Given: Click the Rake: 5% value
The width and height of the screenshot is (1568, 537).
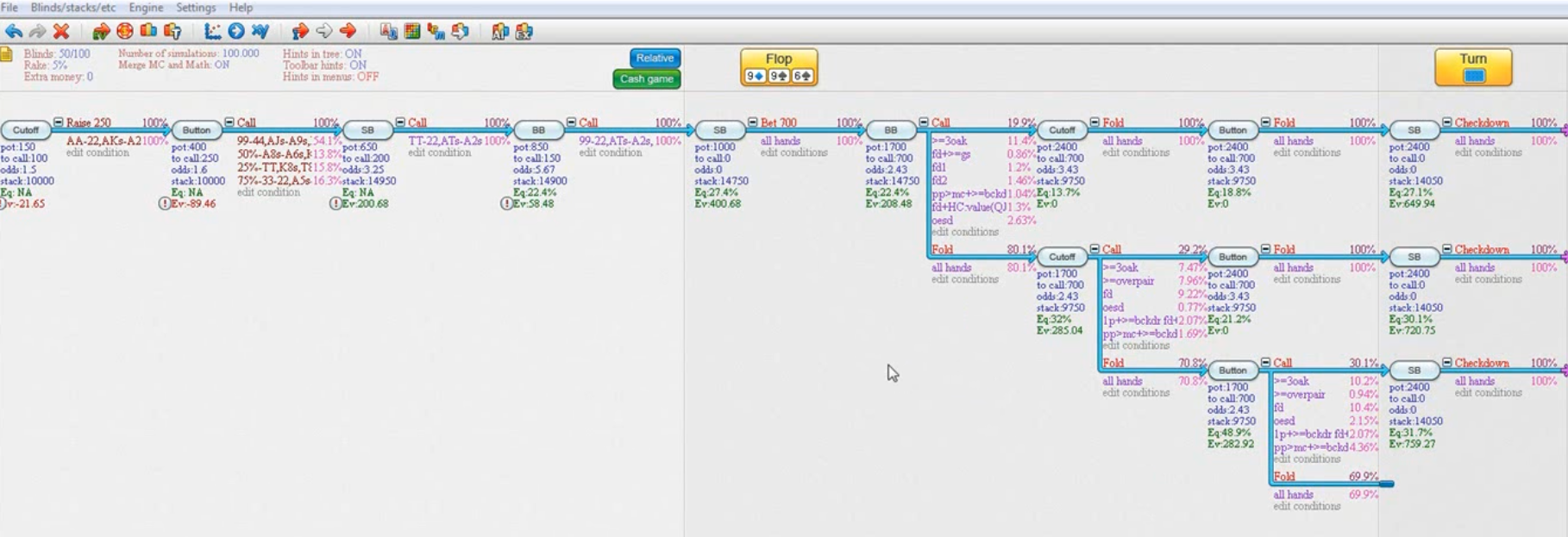Looking at the screenshot, I should pyautogui.click(x=46, y=65).
